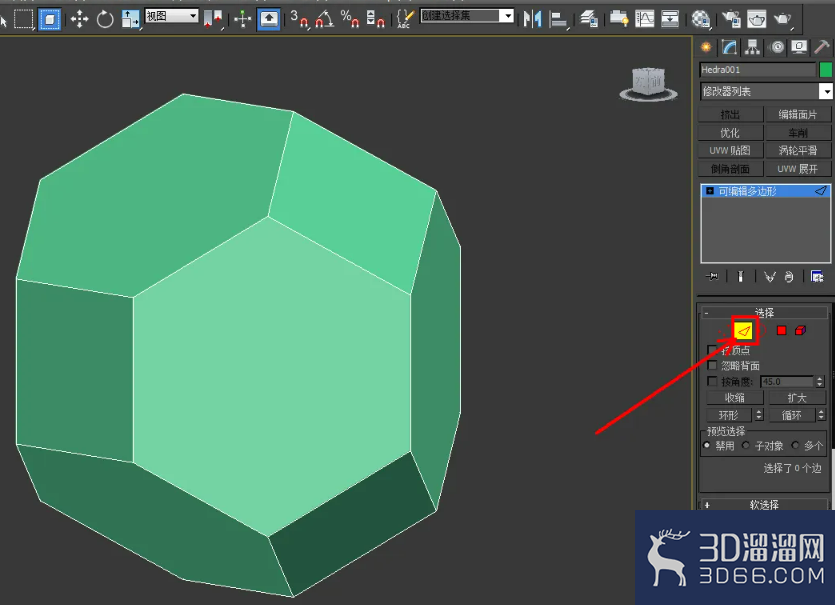Select the 多个 radio button

[795, 445]
